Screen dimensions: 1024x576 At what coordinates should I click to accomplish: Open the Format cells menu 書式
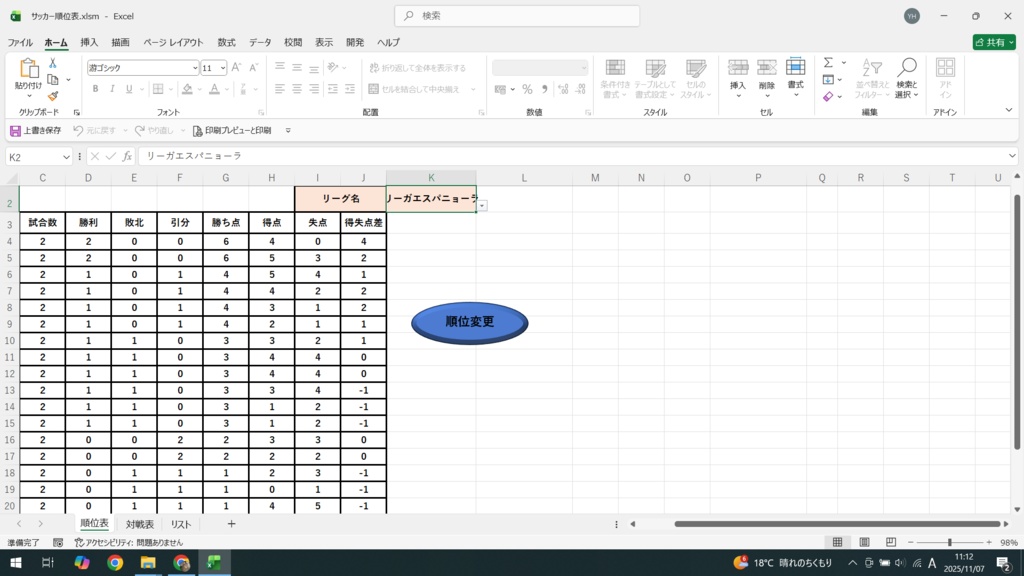point(795,78)
